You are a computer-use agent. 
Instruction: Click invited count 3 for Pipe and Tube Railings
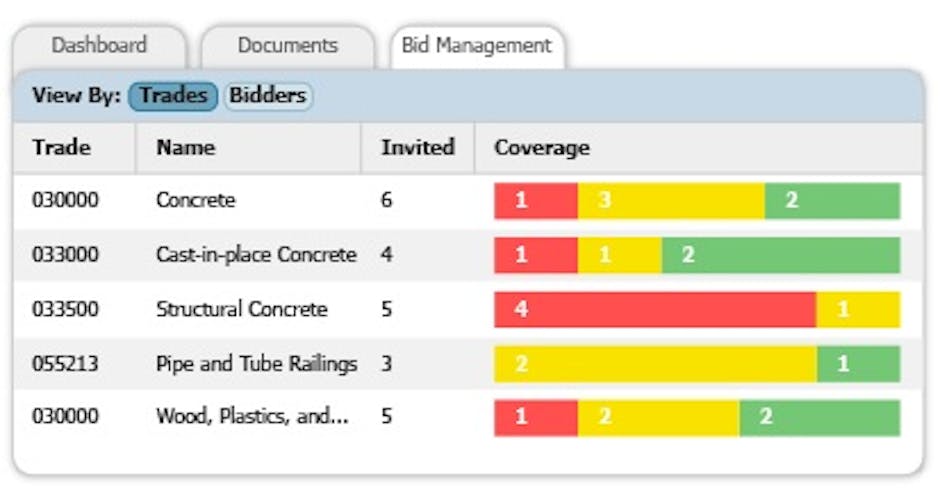click(x=387, y=364)
